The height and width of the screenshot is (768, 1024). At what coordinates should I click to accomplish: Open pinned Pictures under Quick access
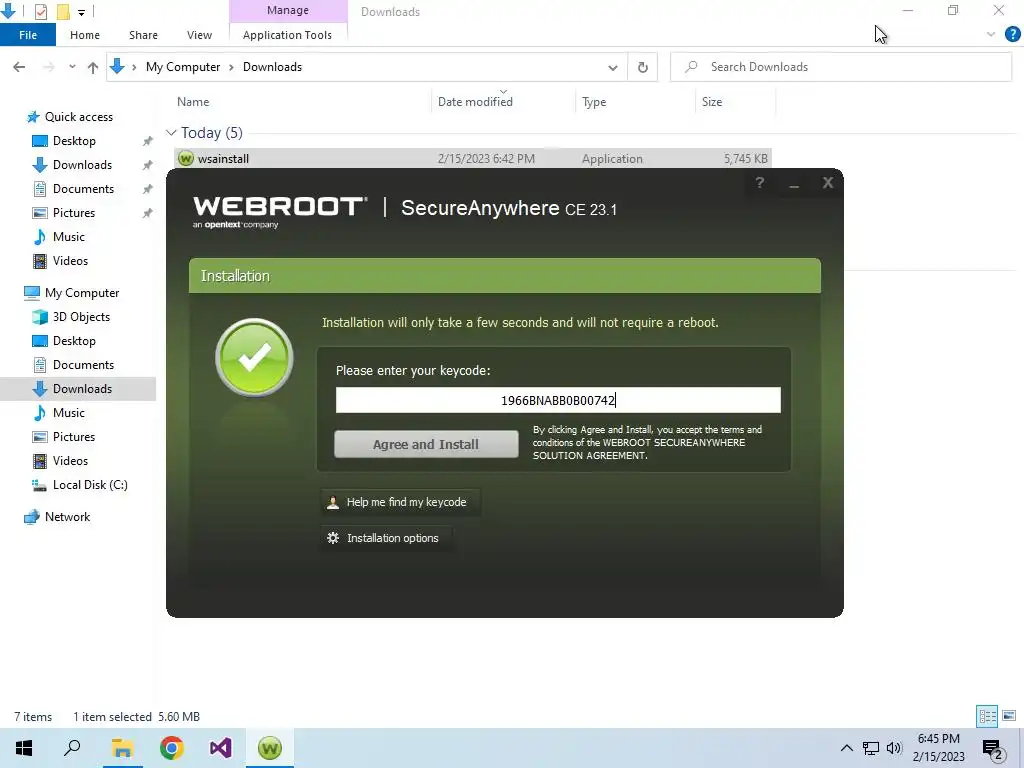click(74, 213)
